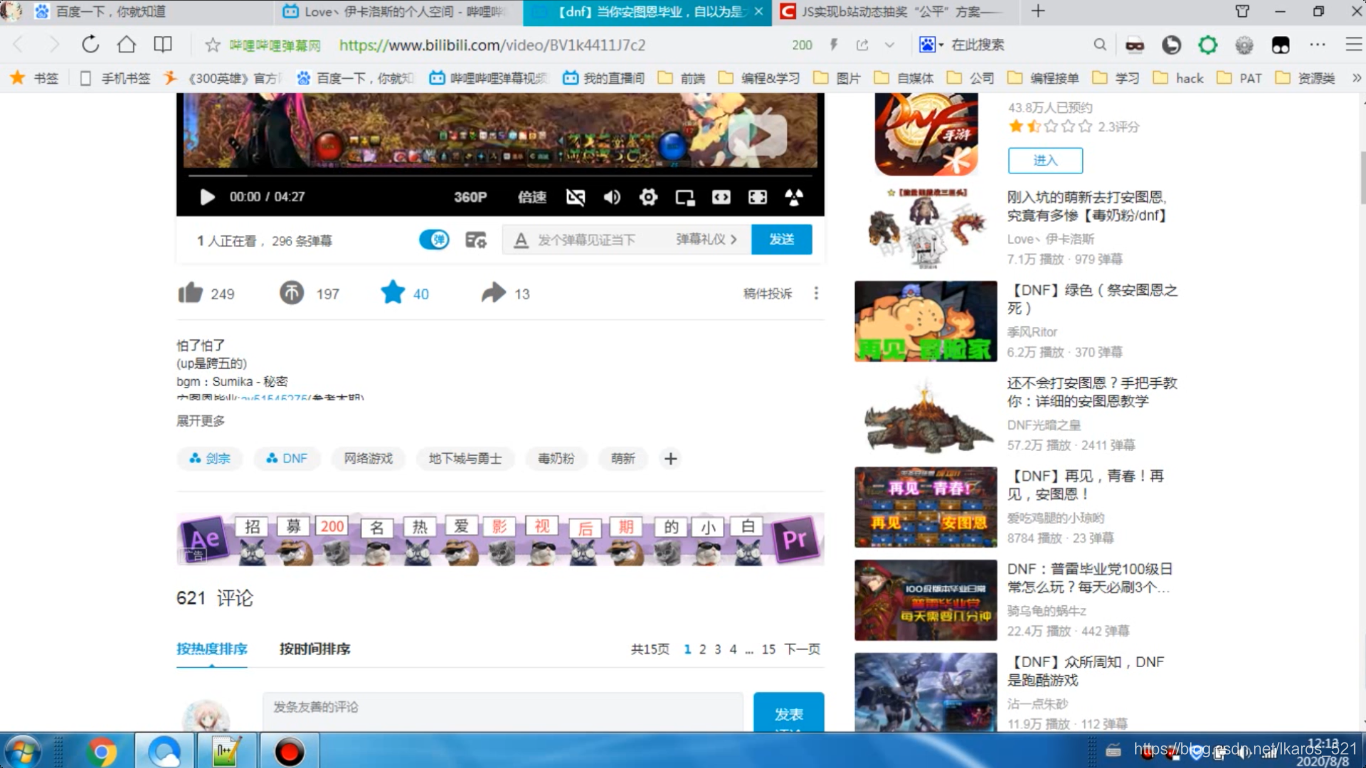Share the video with arrow icon

pos(493,293)
